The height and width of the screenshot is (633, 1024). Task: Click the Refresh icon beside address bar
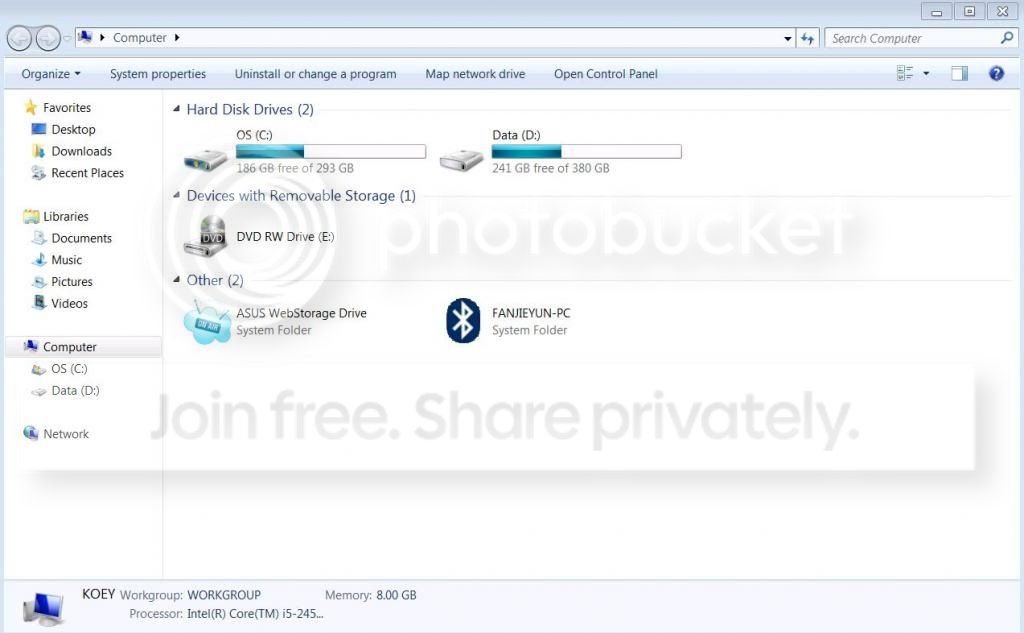(x=807, y=39)
